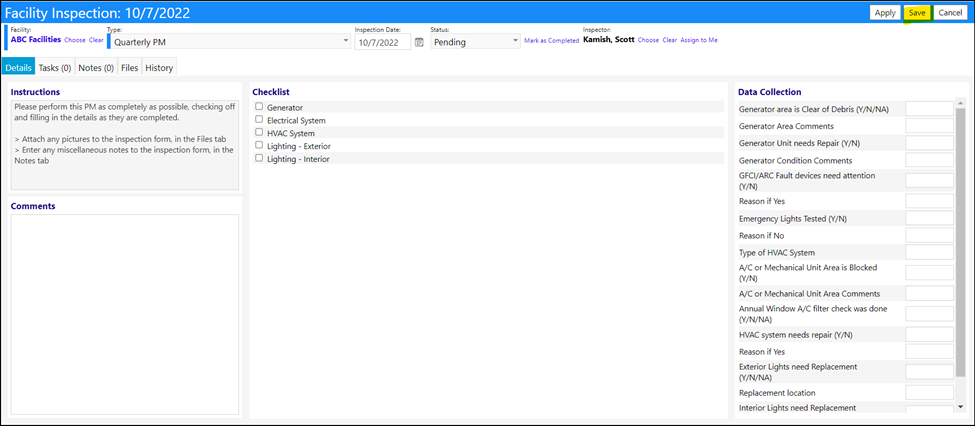
Task: Toggle the Lighting - Interior checkbox
Action: coord(259,158)
